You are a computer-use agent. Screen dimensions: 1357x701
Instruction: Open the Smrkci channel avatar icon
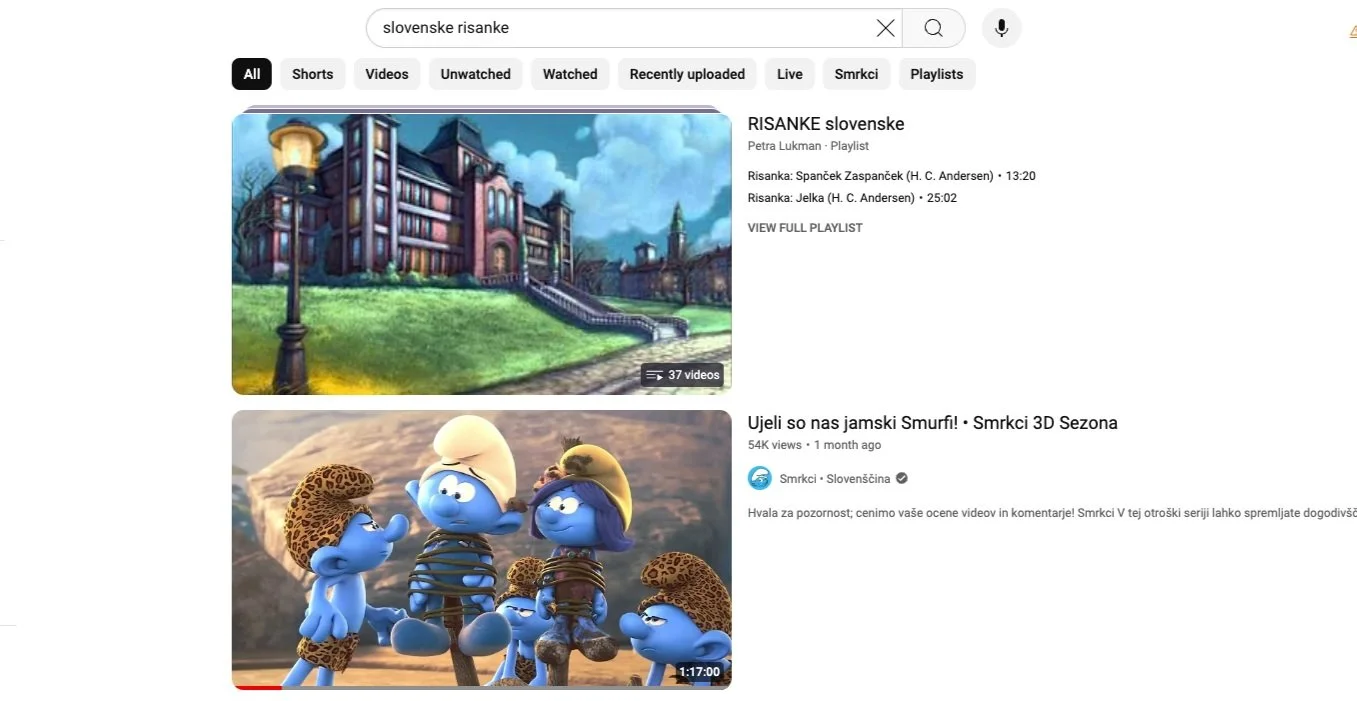click(760, 478)
